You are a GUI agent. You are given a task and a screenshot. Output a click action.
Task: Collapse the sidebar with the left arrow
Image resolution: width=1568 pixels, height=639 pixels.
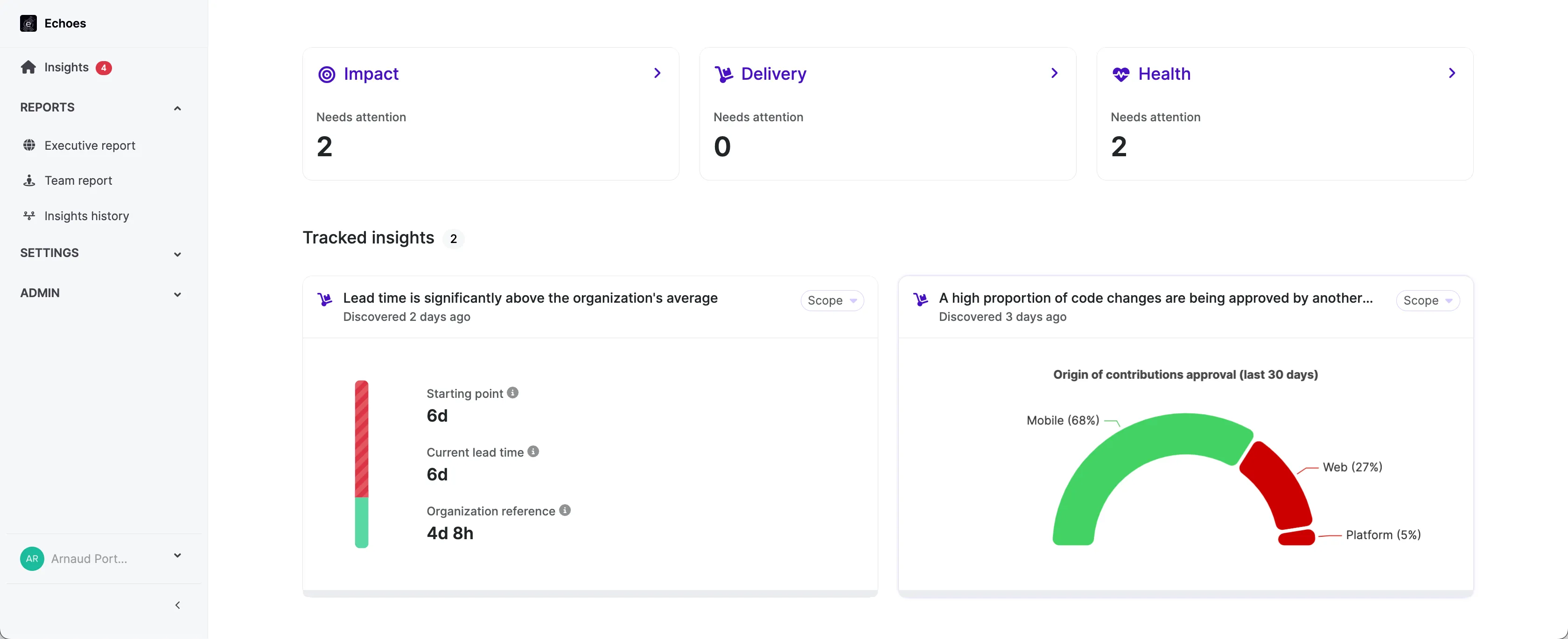click(177, 605)
